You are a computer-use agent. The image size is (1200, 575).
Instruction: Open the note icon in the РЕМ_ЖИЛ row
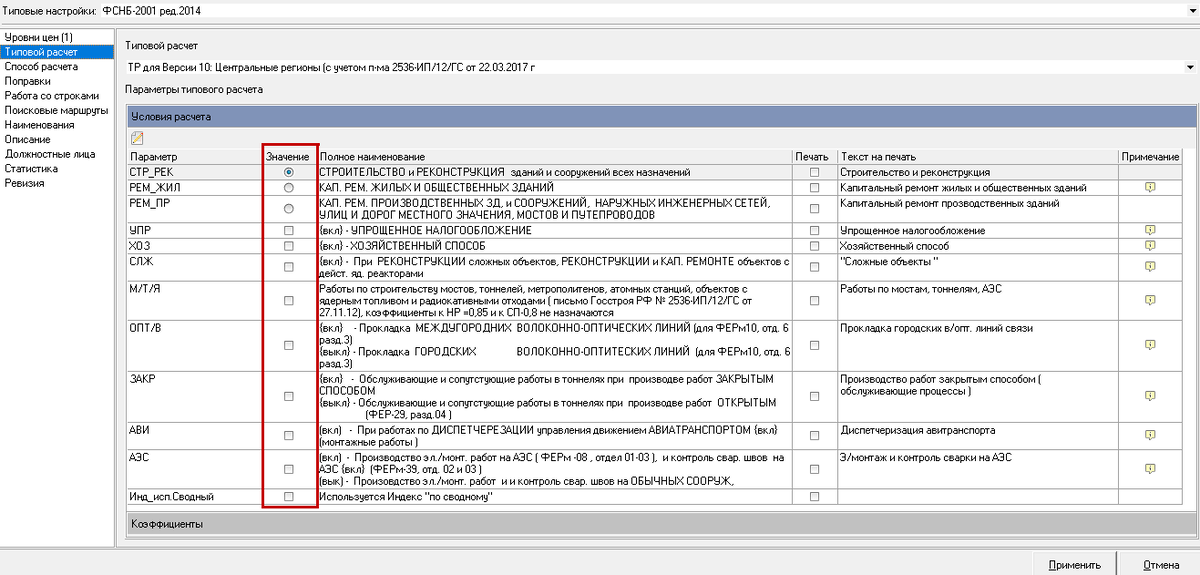[1150, 188]
